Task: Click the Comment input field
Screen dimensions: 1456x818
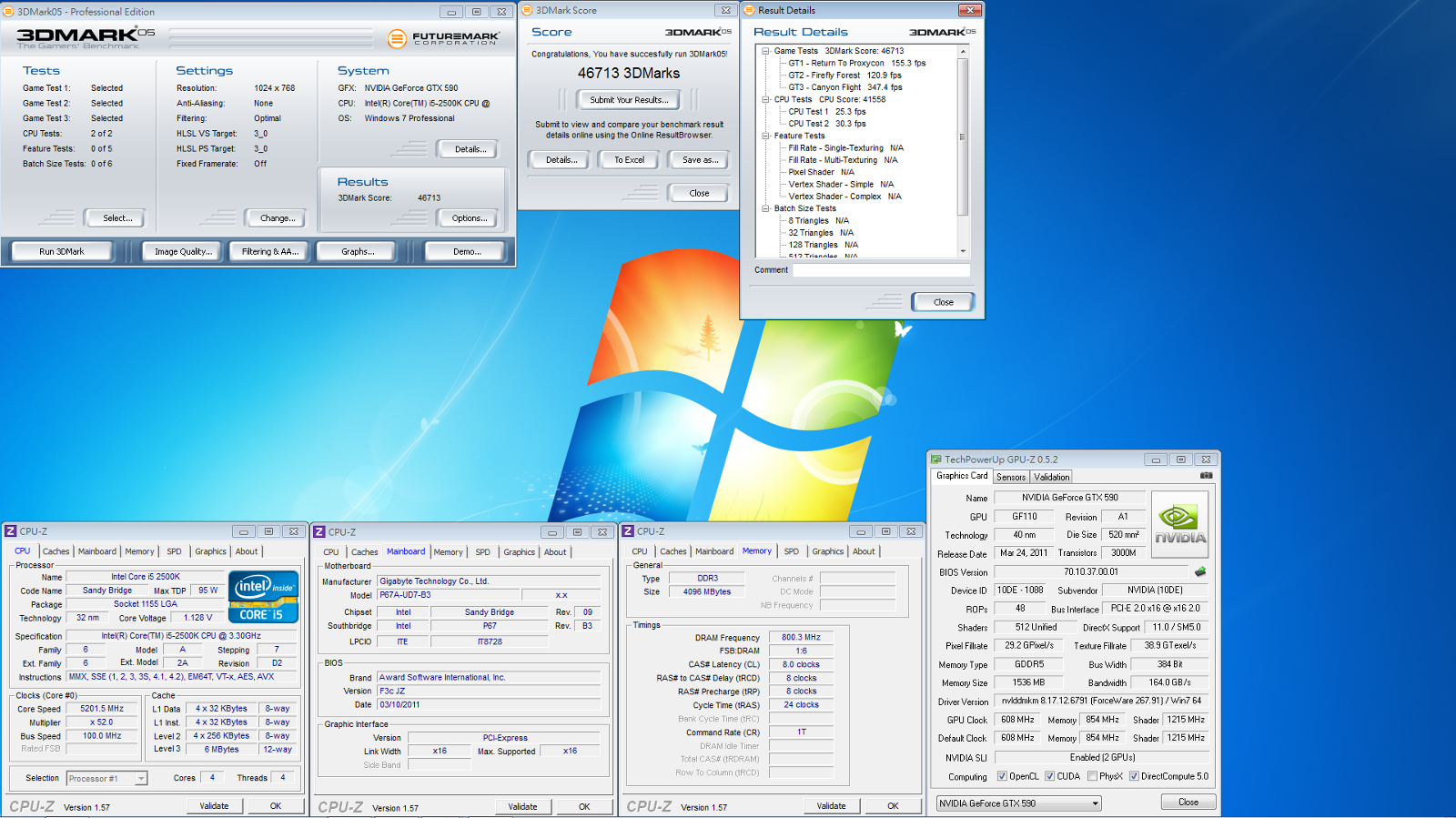Action: tap(881, 270)
